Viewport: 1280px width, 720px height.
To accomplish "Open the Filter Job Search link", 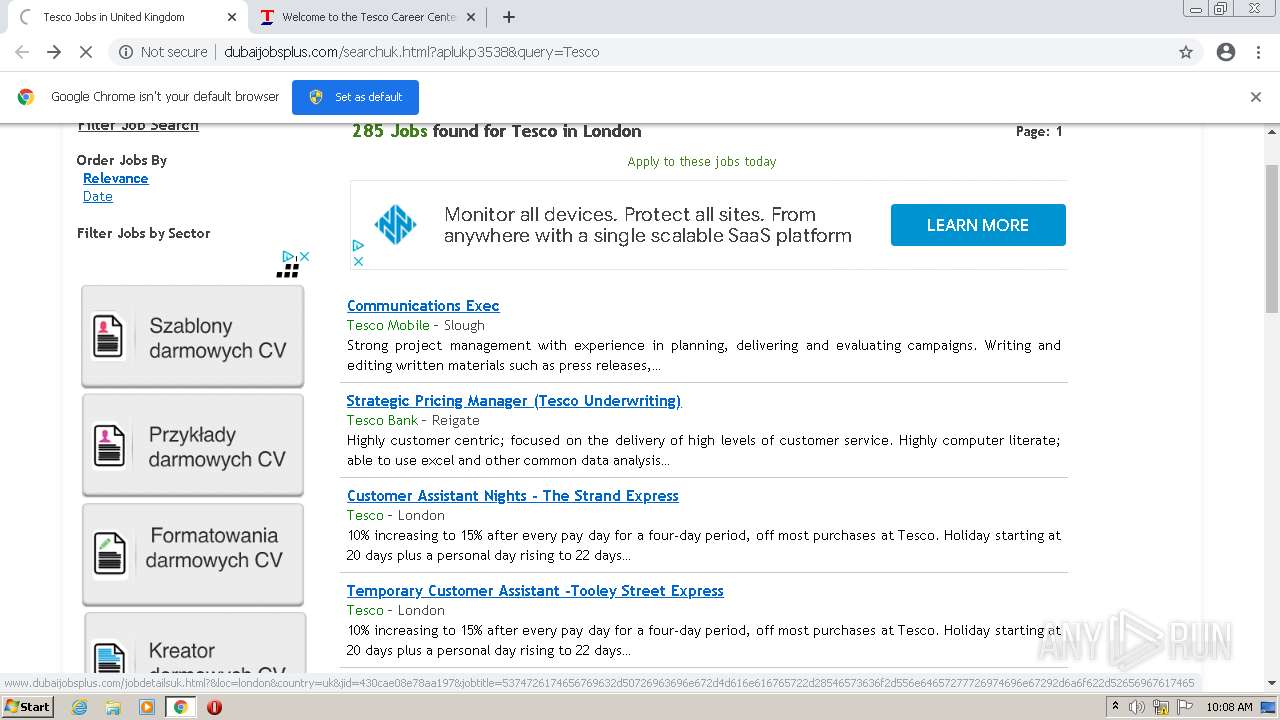I will pos(138,125).
